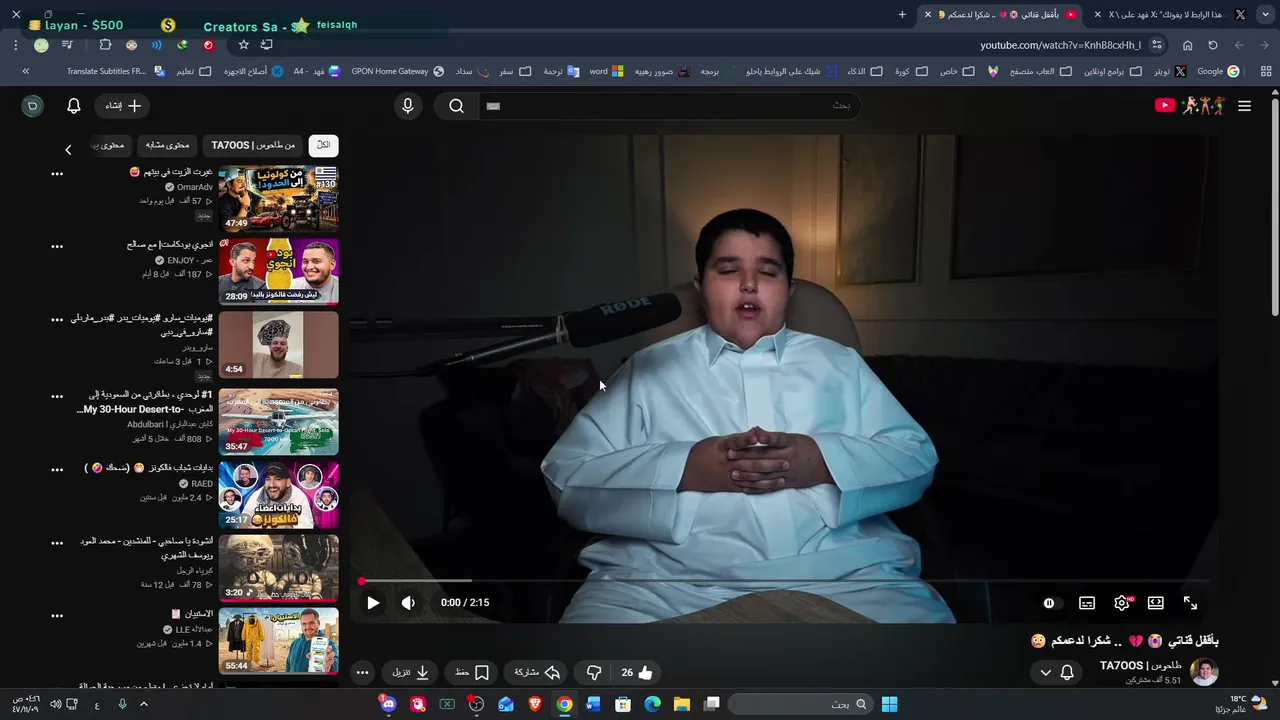Dislike this video
The height and width of the screenshot is (720, 1280).
tap(594, 673)
